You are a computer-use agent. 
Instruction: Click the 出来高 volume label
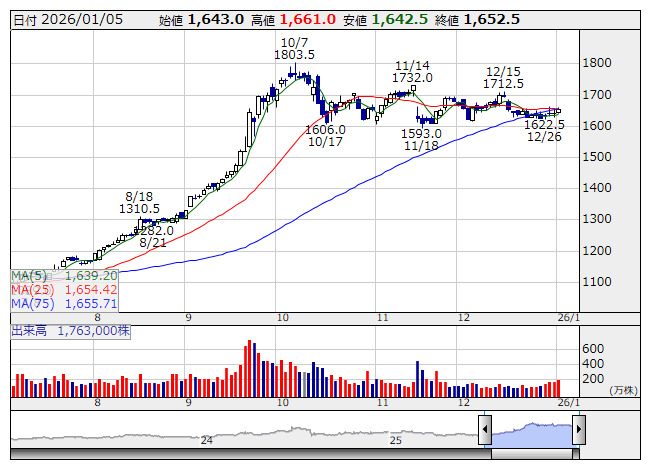pos(29,331)
